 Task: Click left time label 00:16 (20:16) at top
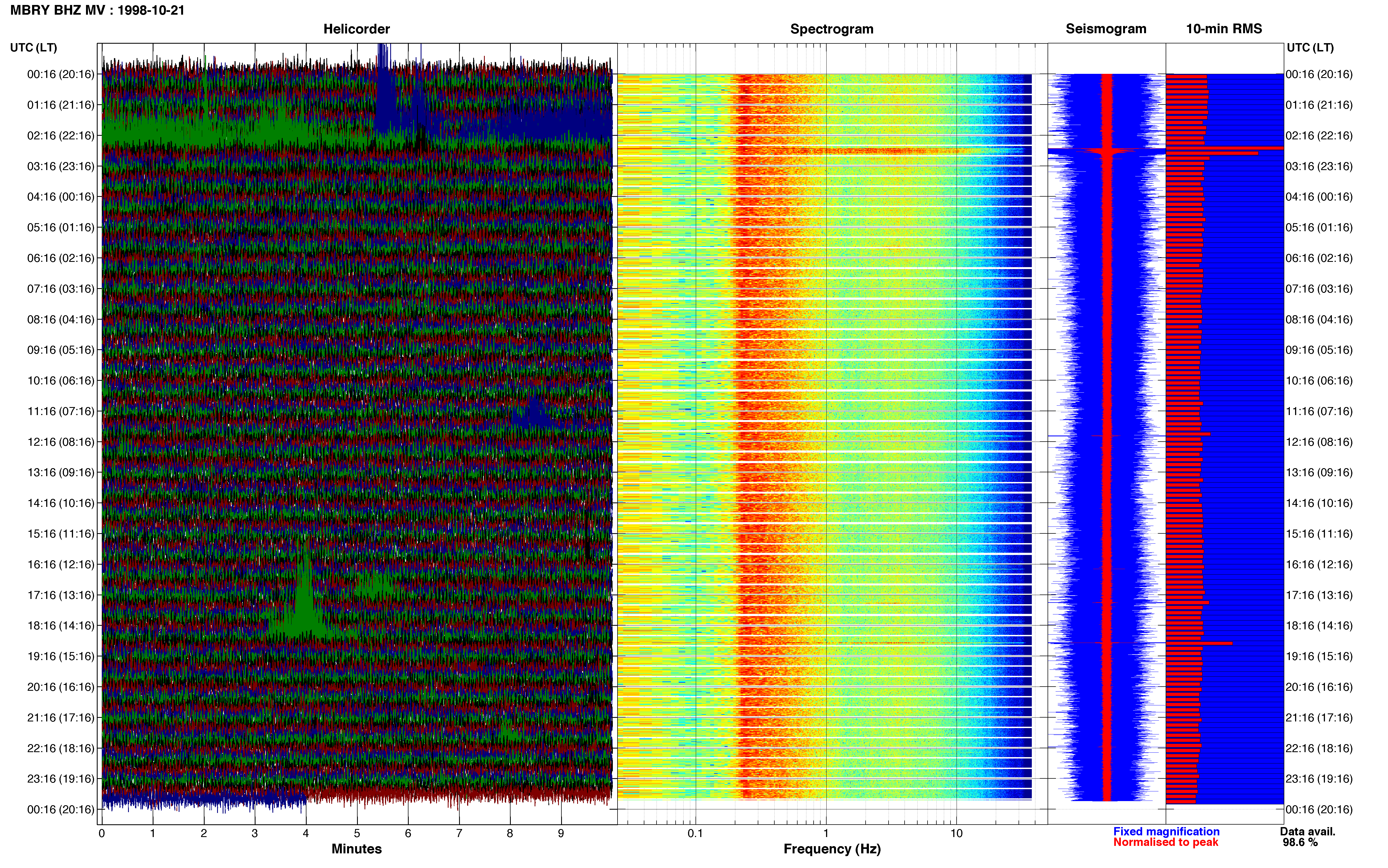pos(61,74)
